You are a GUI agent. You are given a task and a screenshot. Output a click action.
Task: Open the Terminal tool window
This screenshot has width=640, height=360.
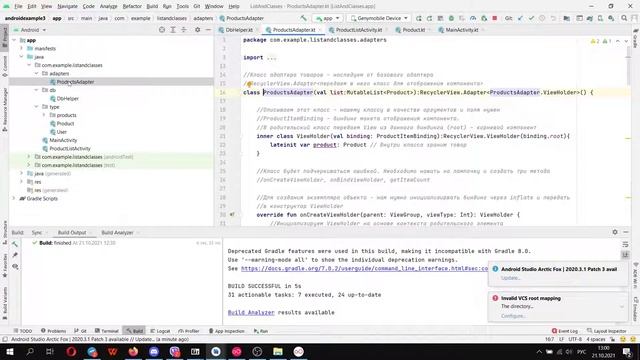107,331
